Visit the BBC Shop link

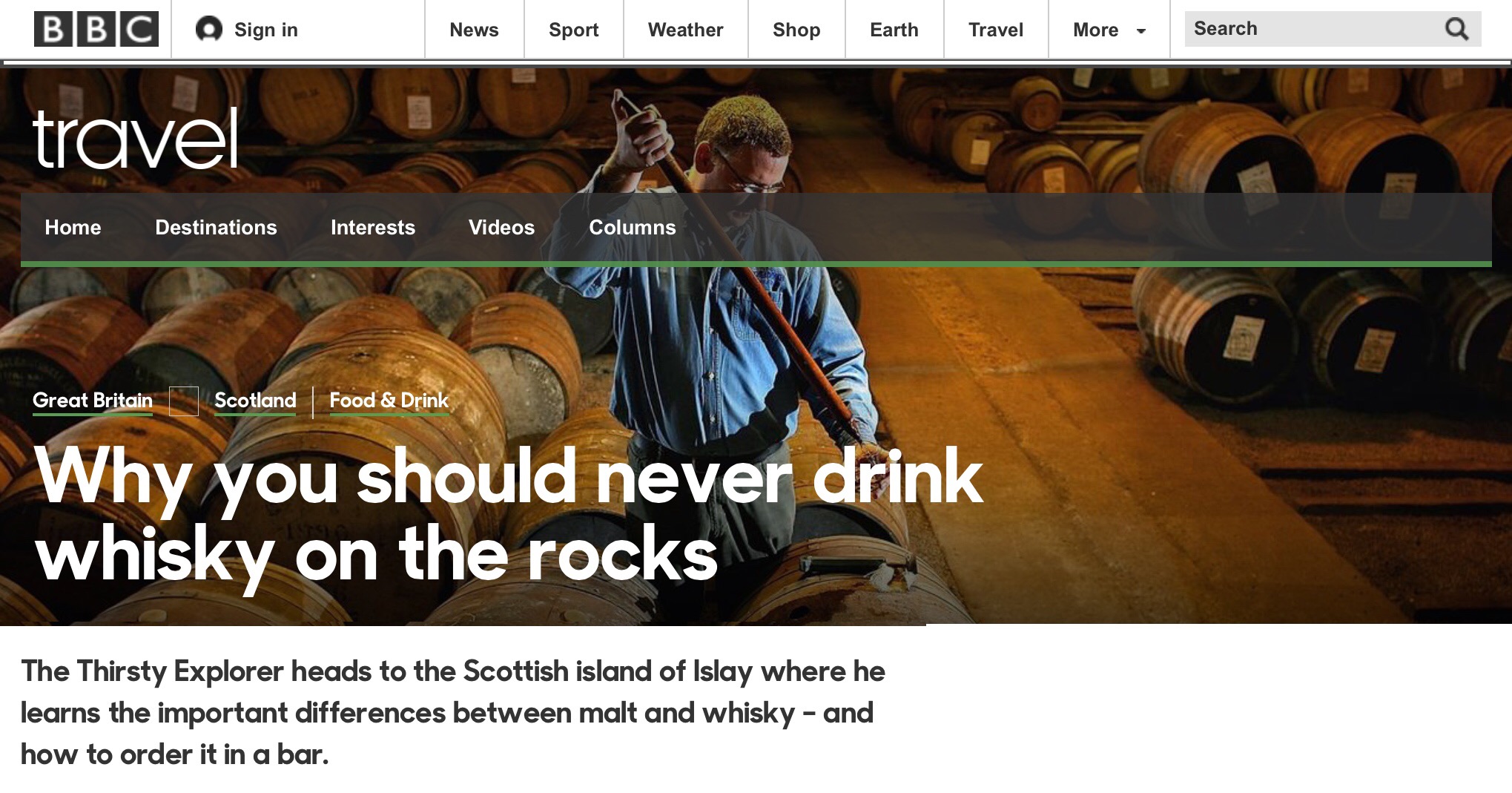[x=796, y=30]
